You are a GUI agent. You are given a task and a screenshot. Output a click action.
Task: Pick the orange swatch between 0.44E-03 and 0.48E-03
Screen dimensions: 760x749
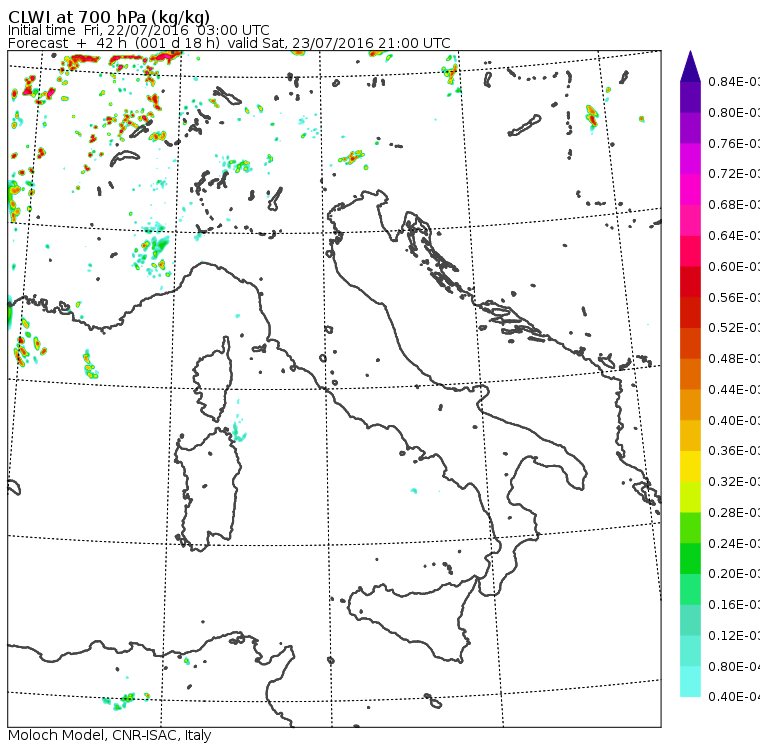690,374
